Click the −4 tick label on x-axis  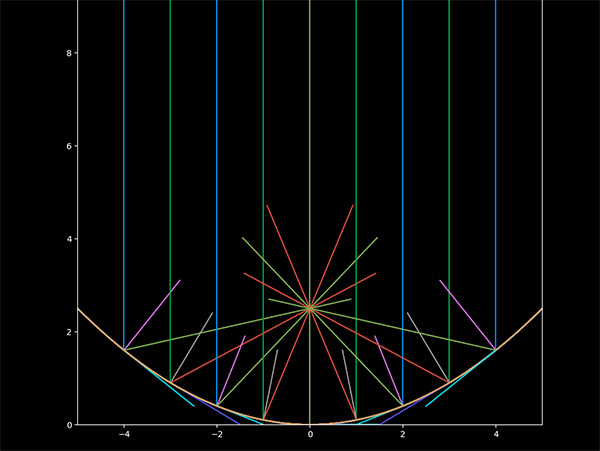[x=124, y=434]
